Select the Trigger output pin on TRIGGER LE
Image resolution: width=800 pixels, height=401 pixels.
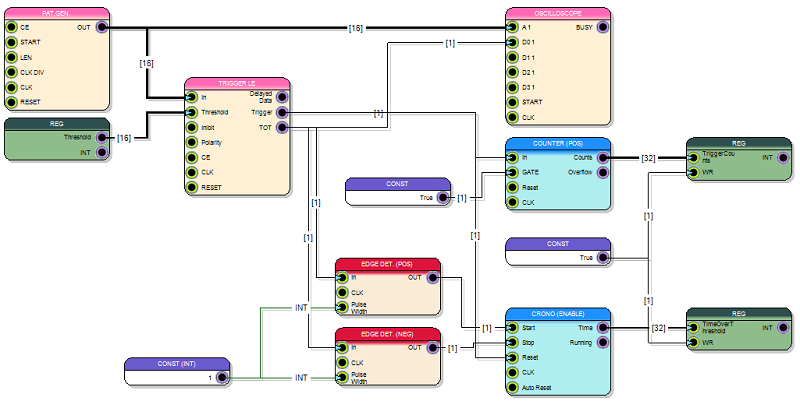tap(282, 112)
